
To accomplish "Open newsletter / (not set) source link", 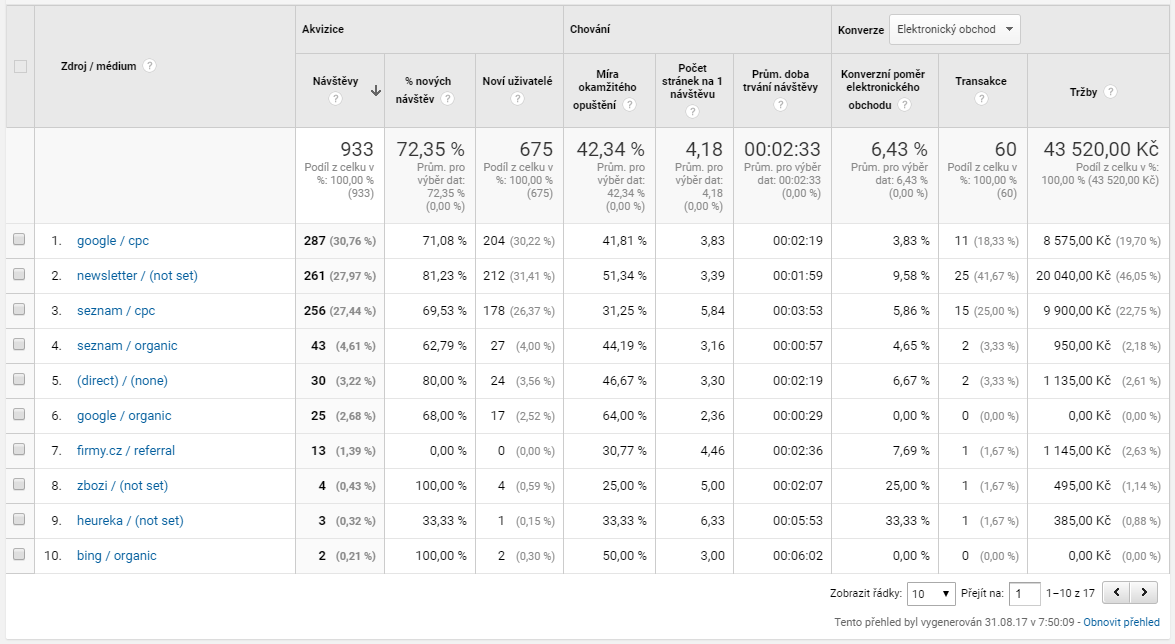I will [137, 276].
